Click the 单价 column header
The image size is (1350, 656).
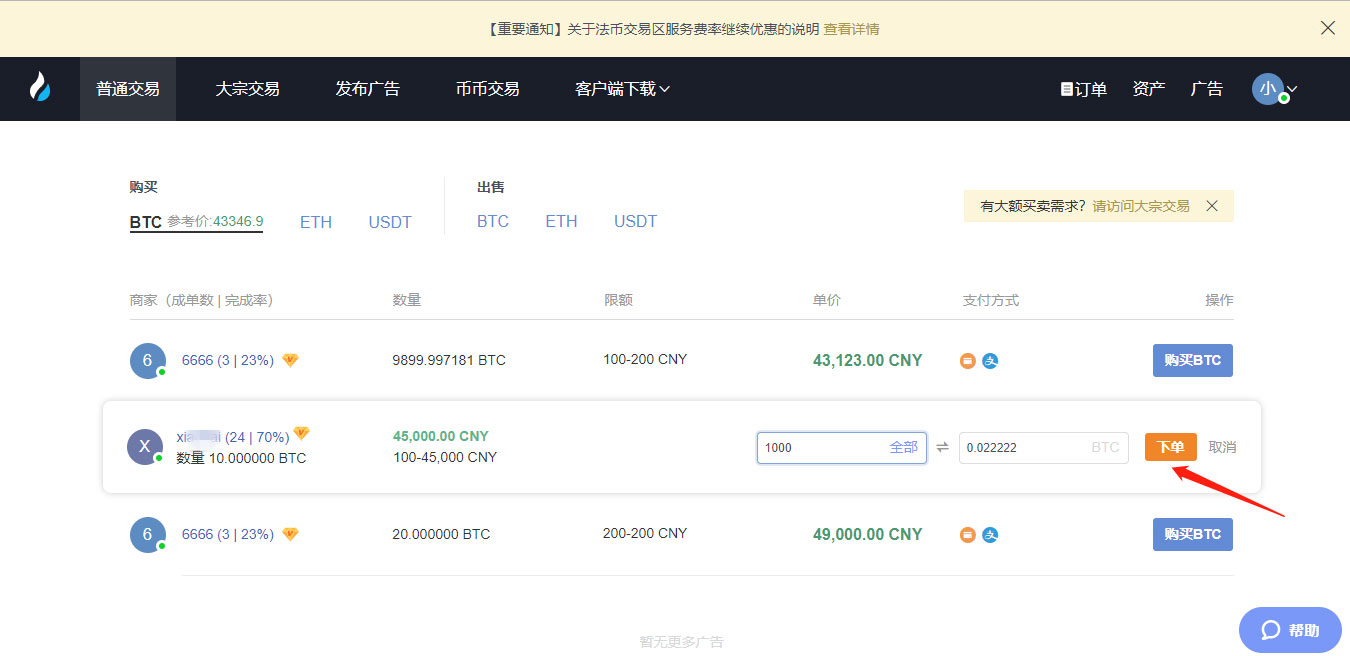(x=827, y=300)
